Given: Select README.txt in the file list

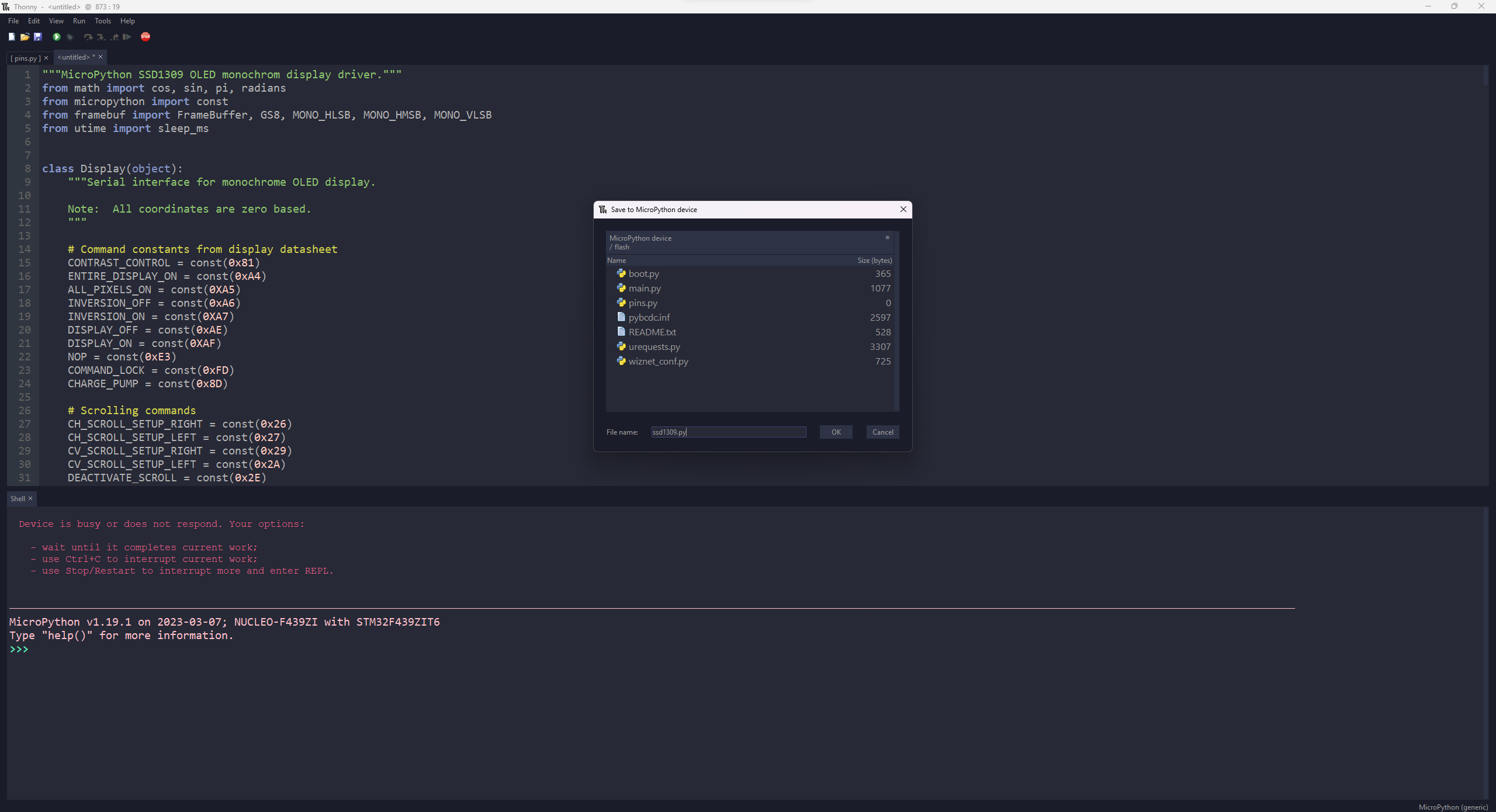Looking at the screenshot, I should pos(750,332).
